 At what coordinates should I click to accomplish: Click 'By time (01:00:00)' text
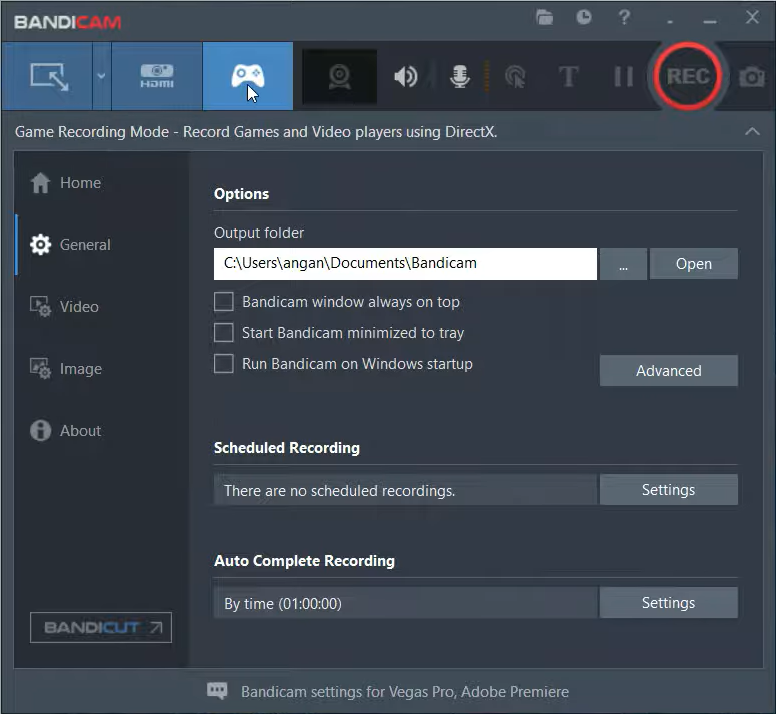click(x=283, y=604)
